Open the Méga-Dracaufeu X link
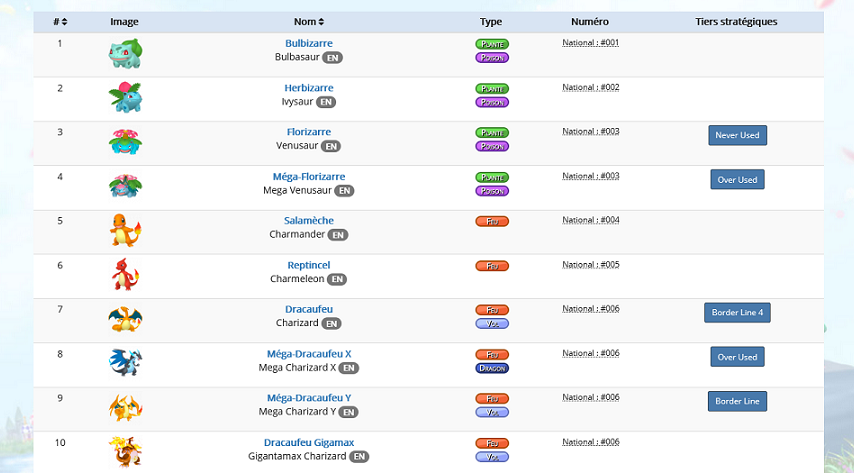The width and height of the screenshot is (854, 473). tap(309, 354)
